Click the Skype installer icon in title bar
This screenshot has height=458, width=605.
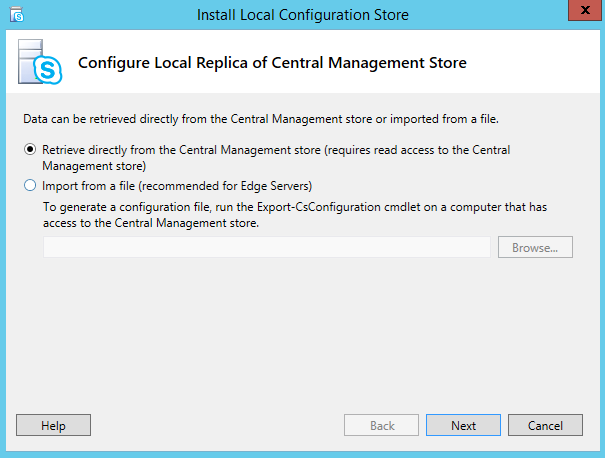[x=17, y=15]
